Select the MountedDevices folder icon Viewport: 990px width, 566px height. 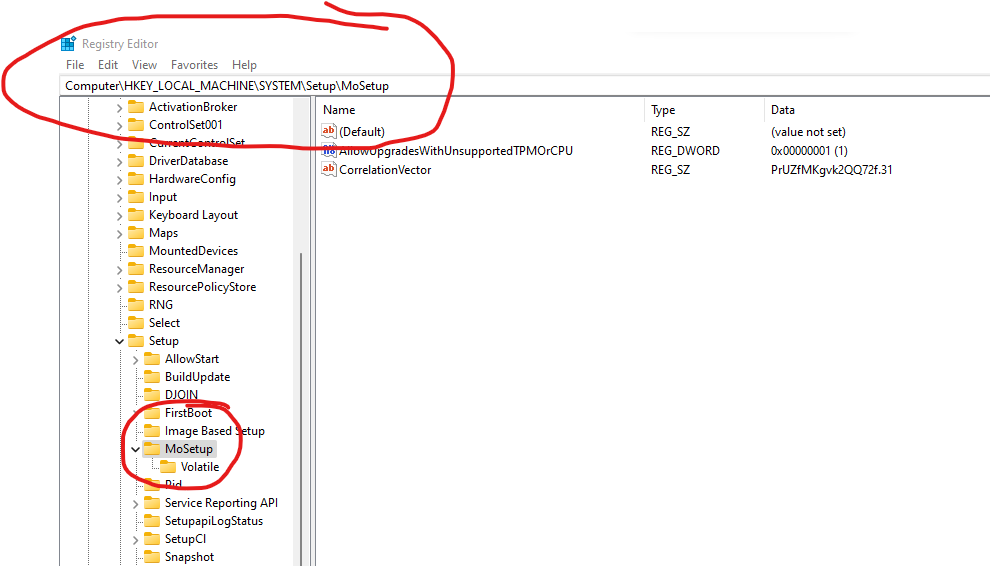(x=136, y=250)
